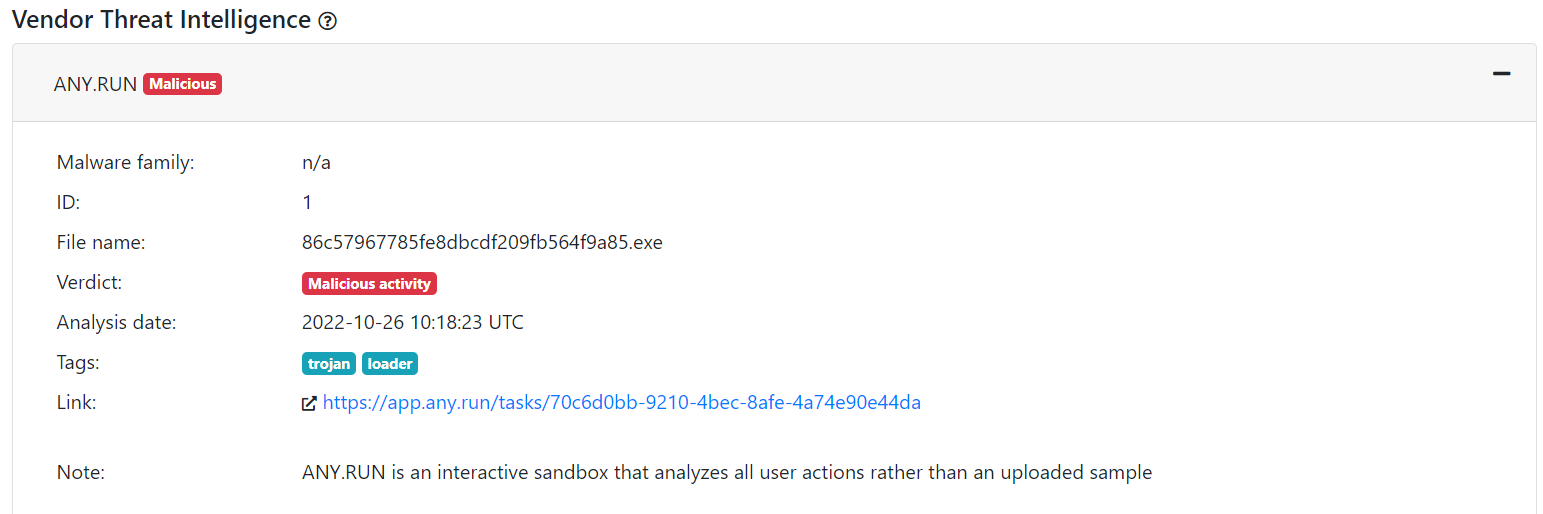
Task: Click the ID value 1
Action: tap(307, 203)
